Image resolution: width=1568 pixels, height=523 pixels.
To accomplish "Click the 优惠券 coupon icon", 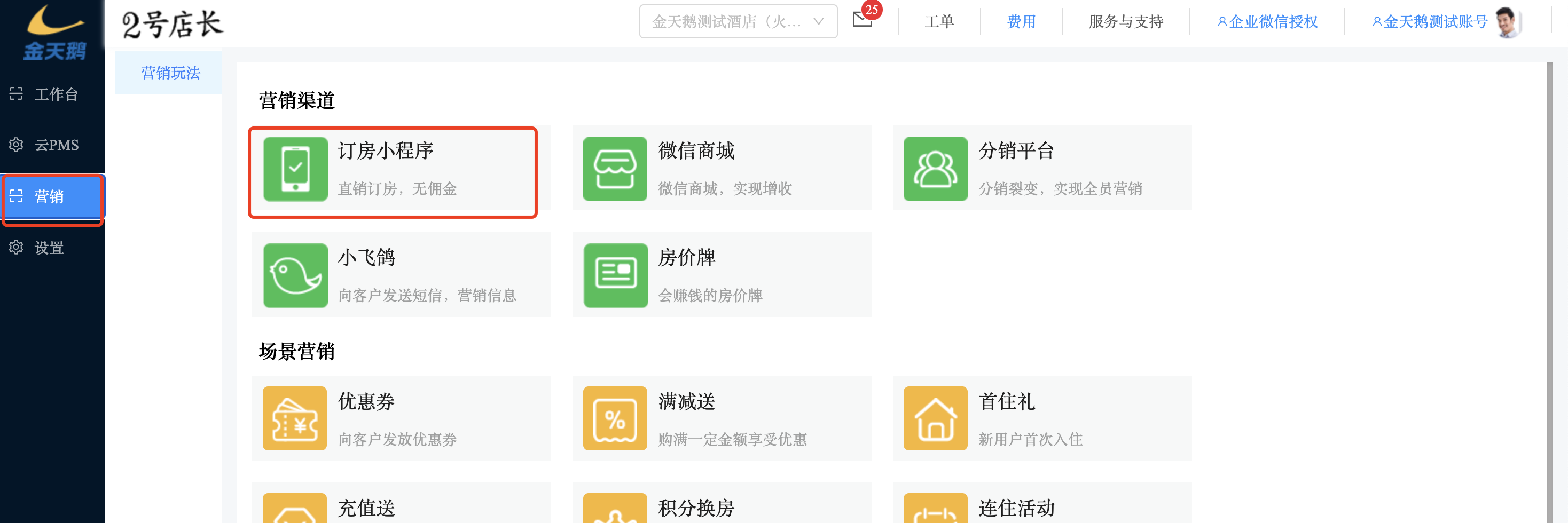I will pos(295,418).
